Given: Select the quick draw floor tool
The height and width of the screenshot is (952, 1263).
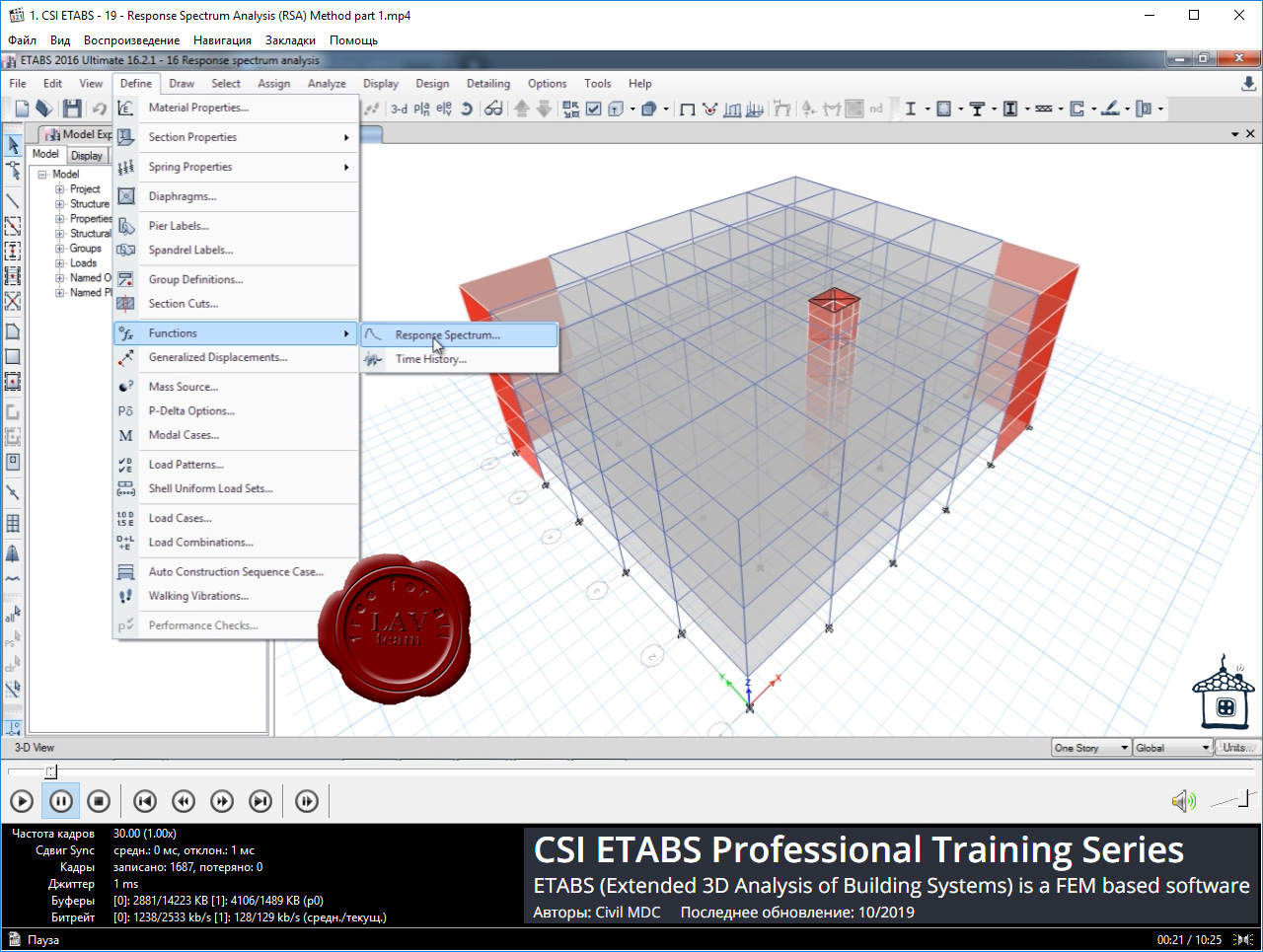Looking at the screenshot, I should click(x=13, y=381).
